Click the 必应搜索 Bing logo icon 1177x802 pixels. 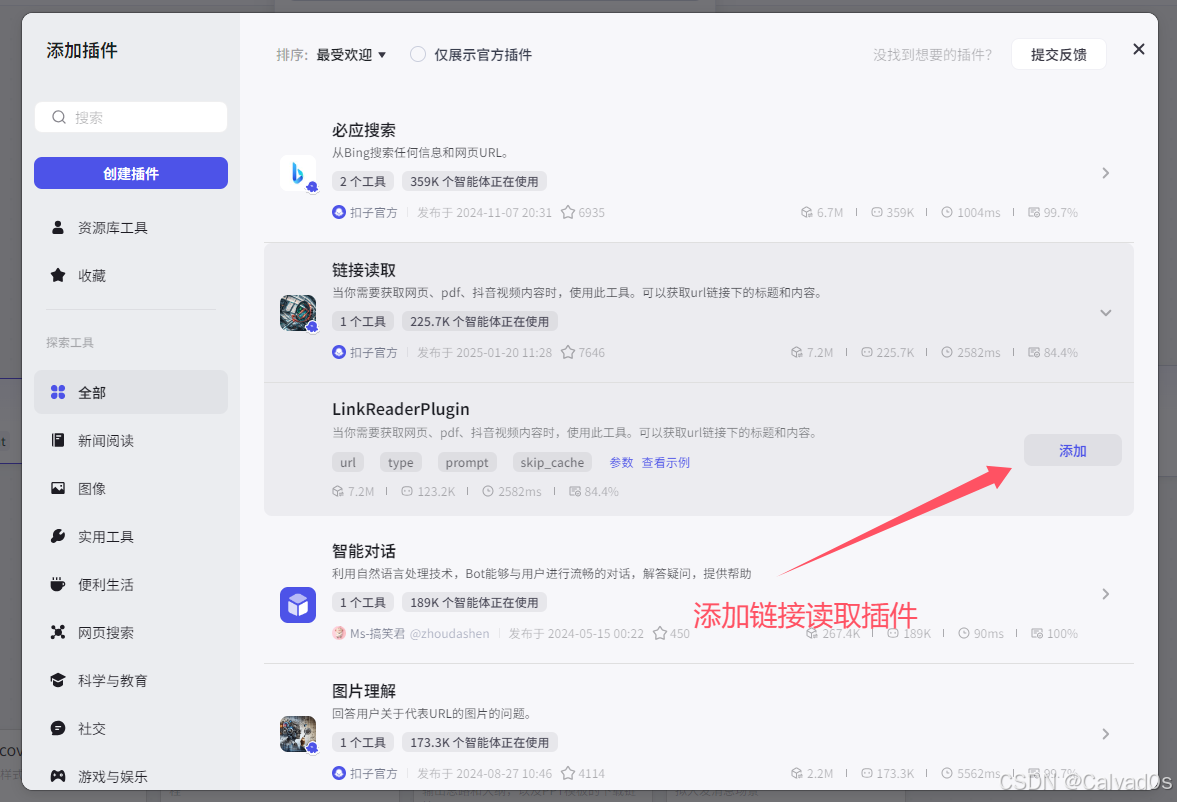point(298,173)
